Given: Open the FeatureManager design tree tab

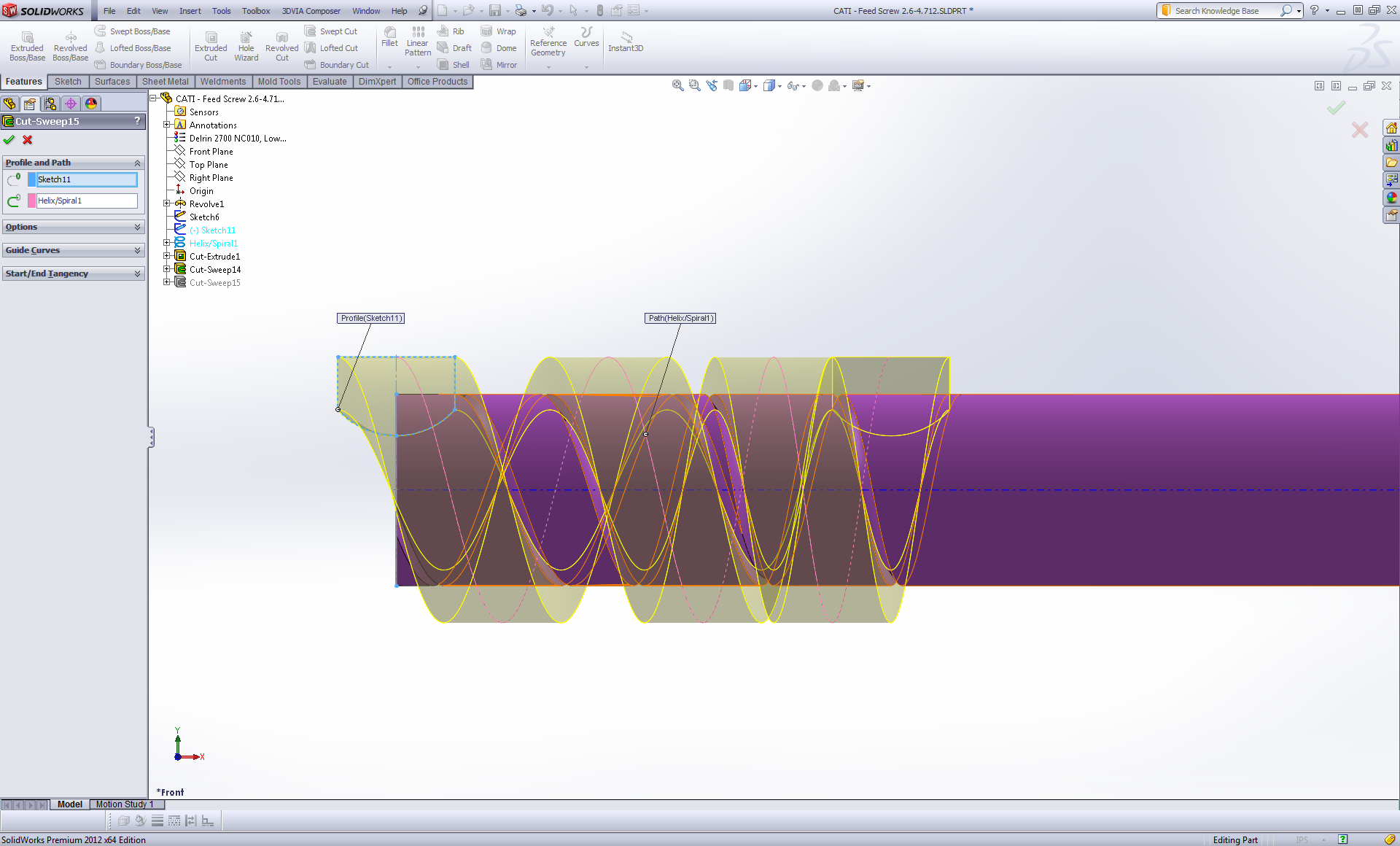Looking at the screenshot, I should point(9,104).
